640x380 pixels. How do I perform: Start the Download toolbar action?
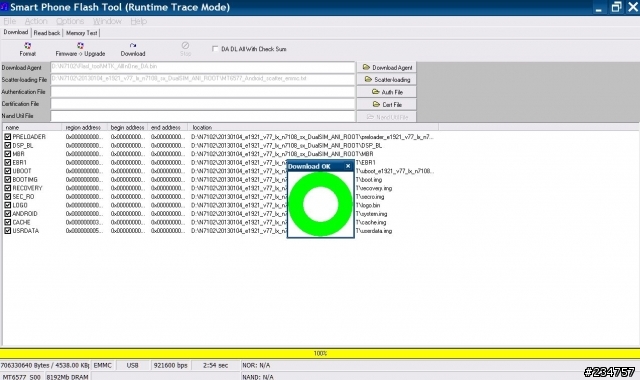(133, 49)
